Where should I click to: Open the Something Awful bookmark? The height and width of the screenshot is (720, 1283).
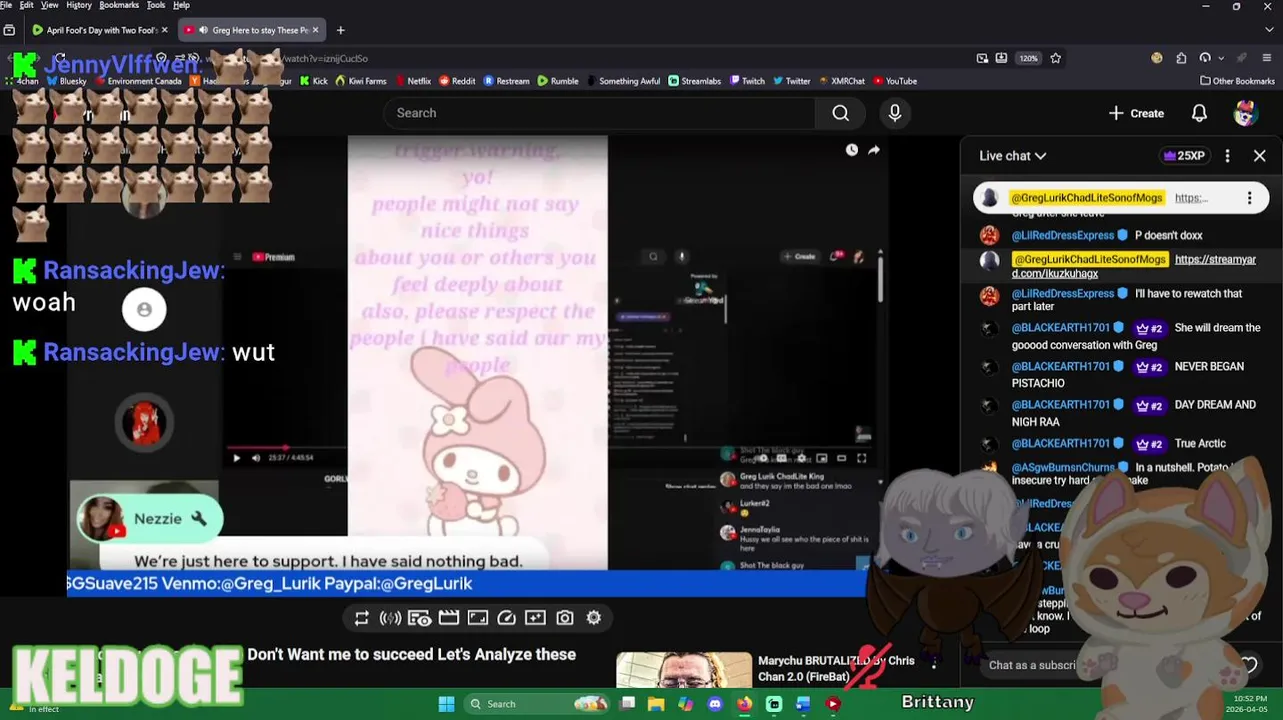(x=623, y=81)
